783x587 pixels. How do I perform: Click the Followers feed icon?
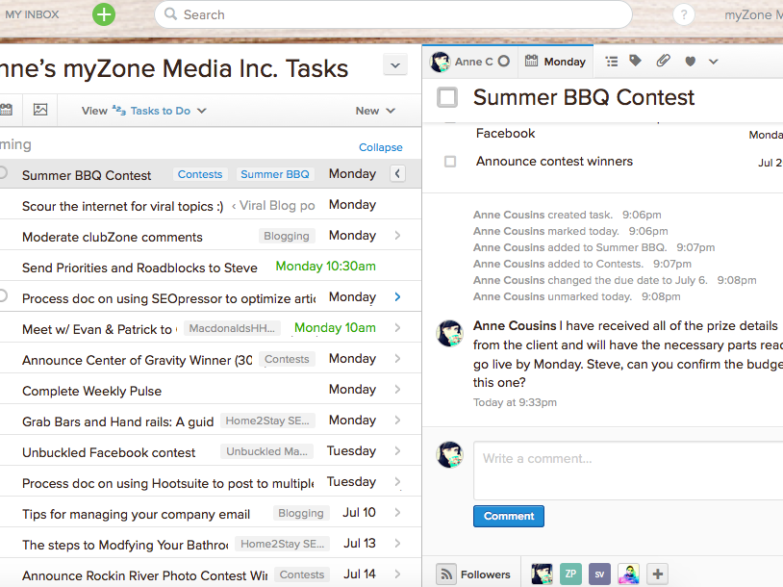pos(446,574)
